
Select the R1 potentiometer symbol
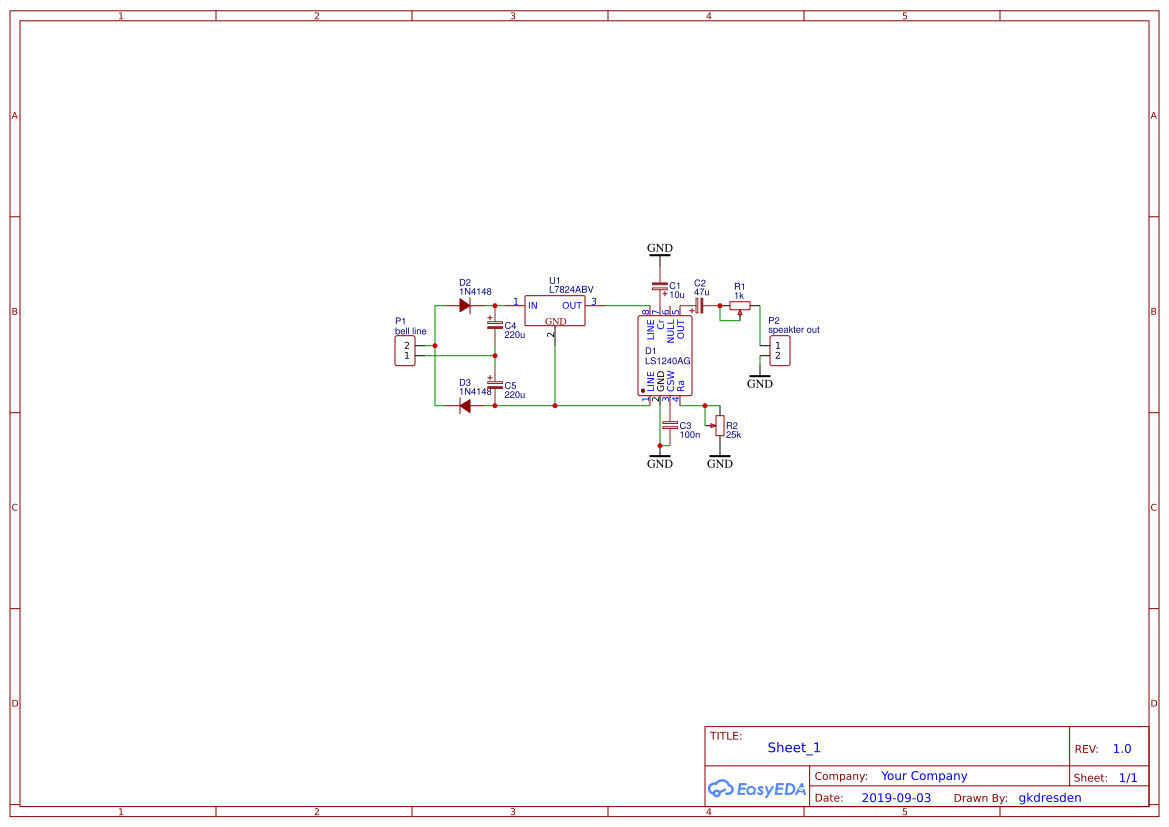point(739,307)
